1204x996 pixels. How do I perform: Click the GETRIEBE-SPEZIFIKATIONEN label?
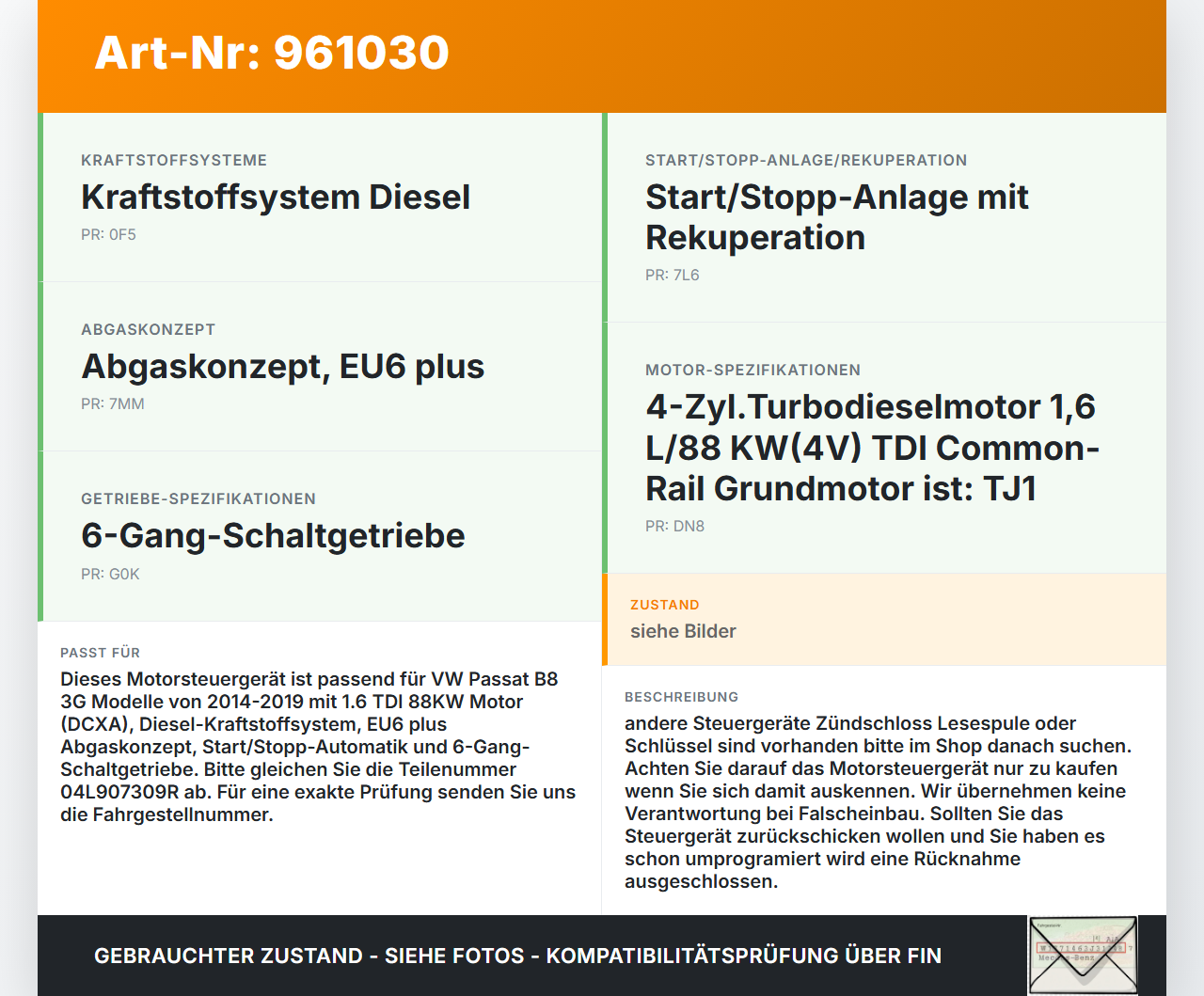[x=198, y=498]
